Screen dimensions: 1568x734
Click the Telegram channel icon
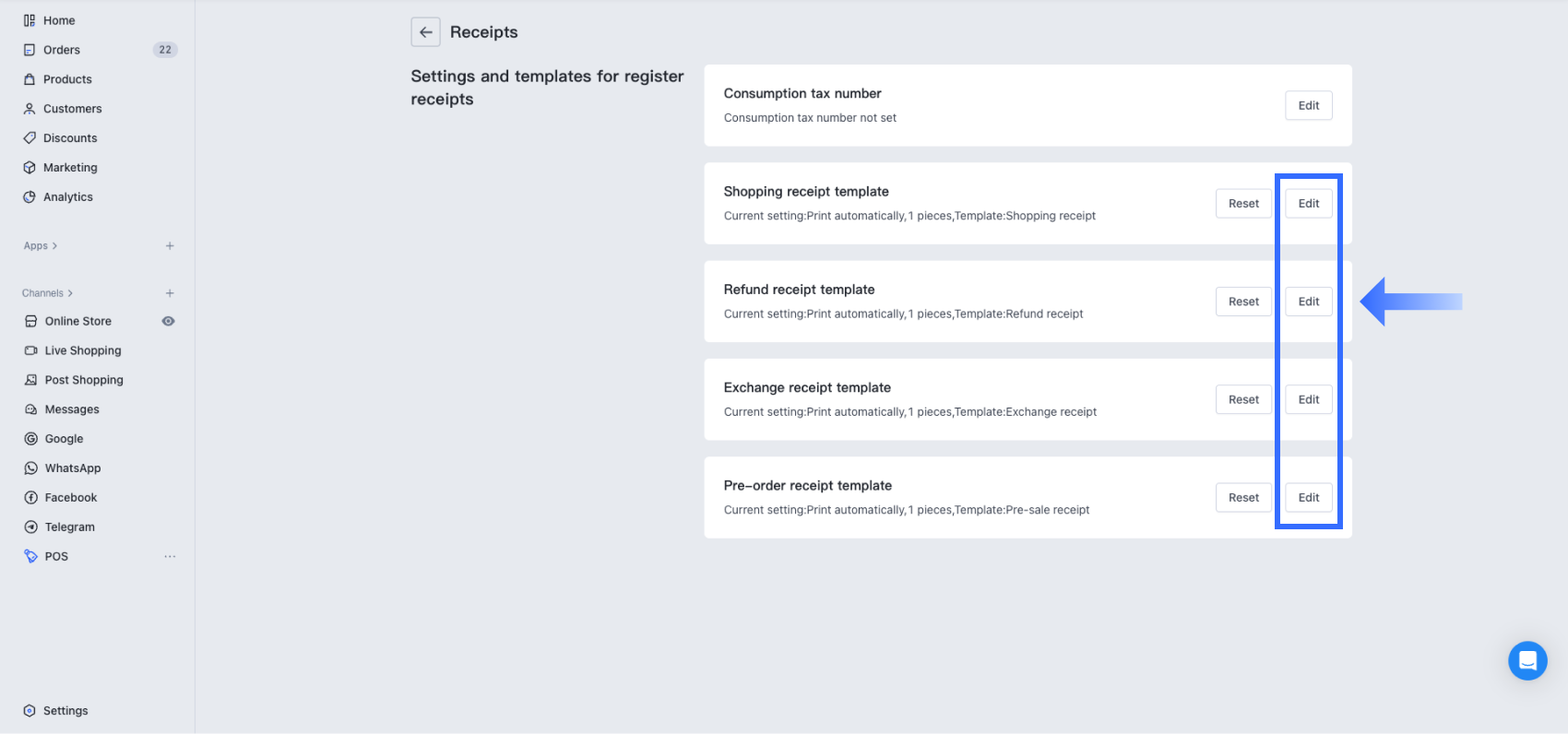(x=30, y=527)
